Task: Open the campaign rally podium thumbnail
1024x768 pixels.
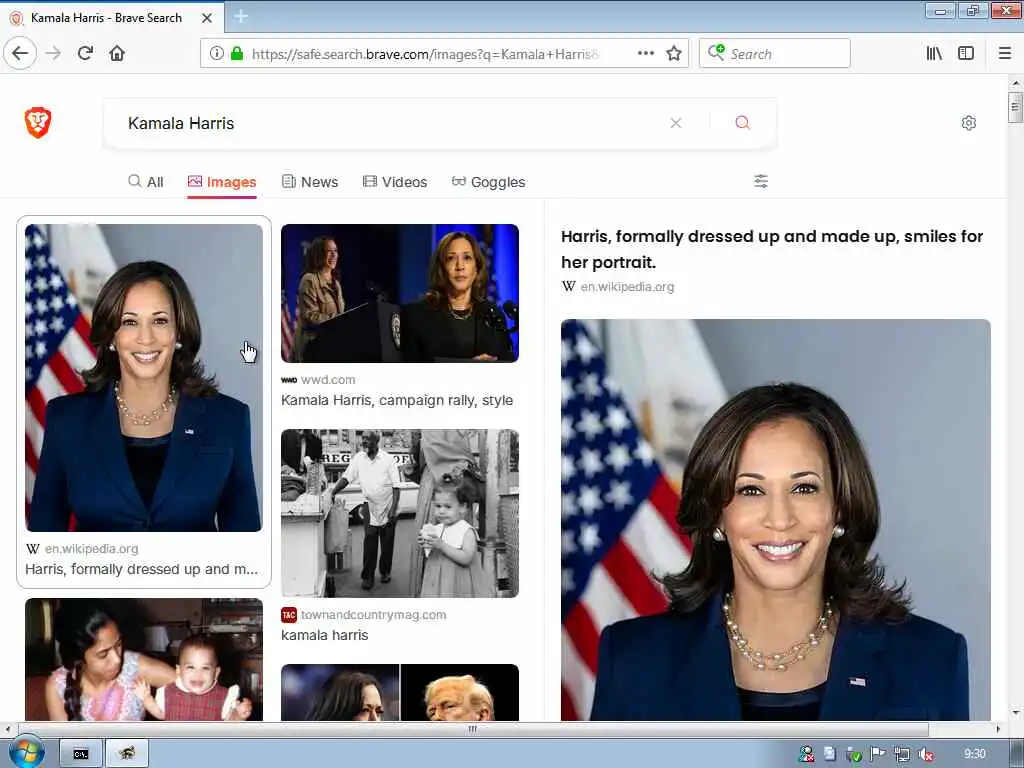Action: point(400,293)
